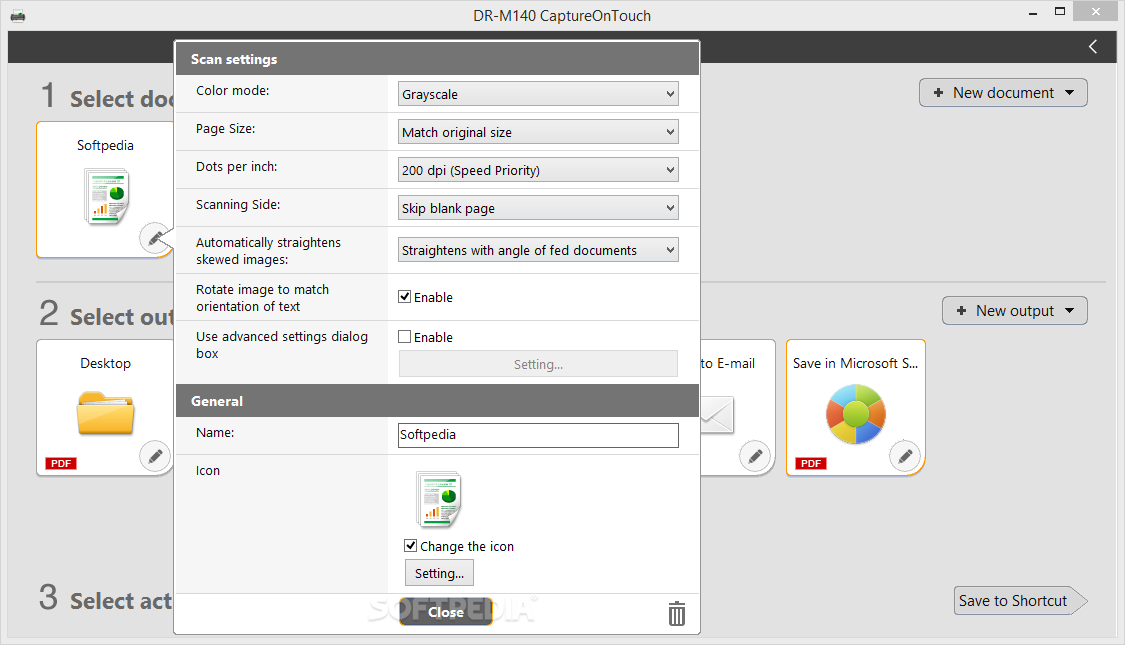
Task: Click the Close button in dialog
Action: point(446,612)
